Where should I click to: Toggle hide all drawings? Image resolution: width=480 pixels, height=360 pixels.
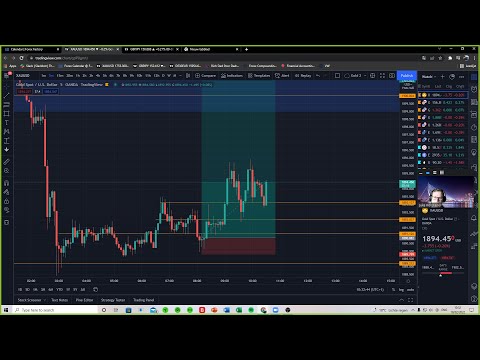[7, 210]
